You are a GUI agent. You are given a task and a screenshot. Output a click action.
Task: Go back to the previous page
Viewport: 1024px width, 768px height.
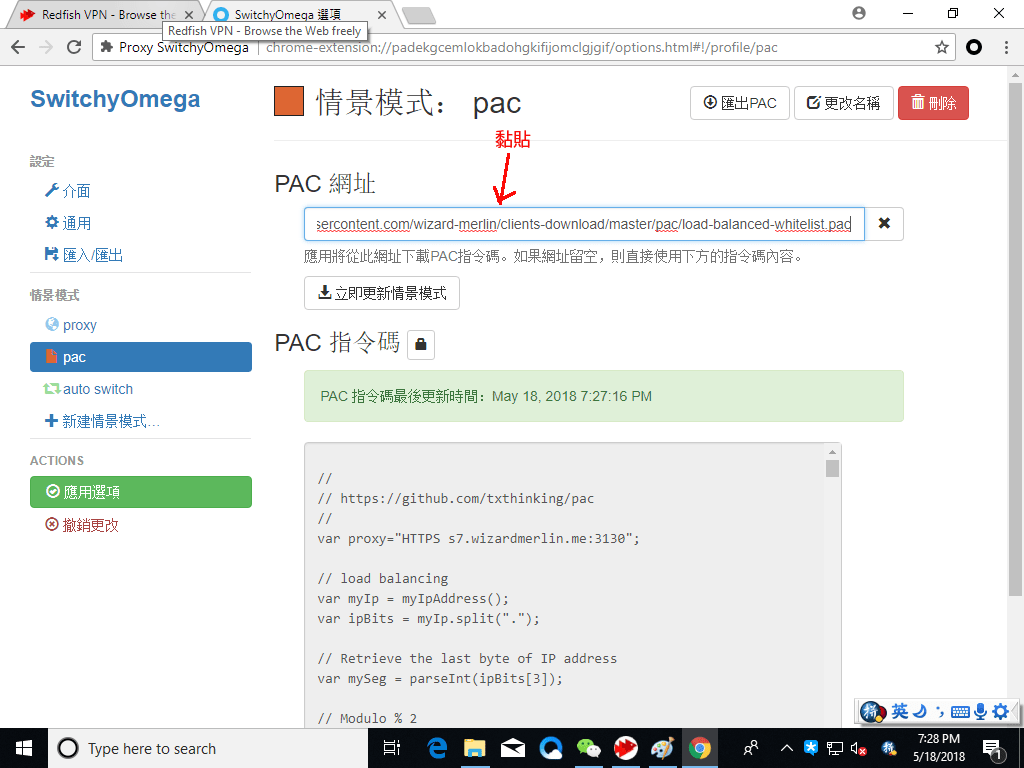click(x=18, y=47)
